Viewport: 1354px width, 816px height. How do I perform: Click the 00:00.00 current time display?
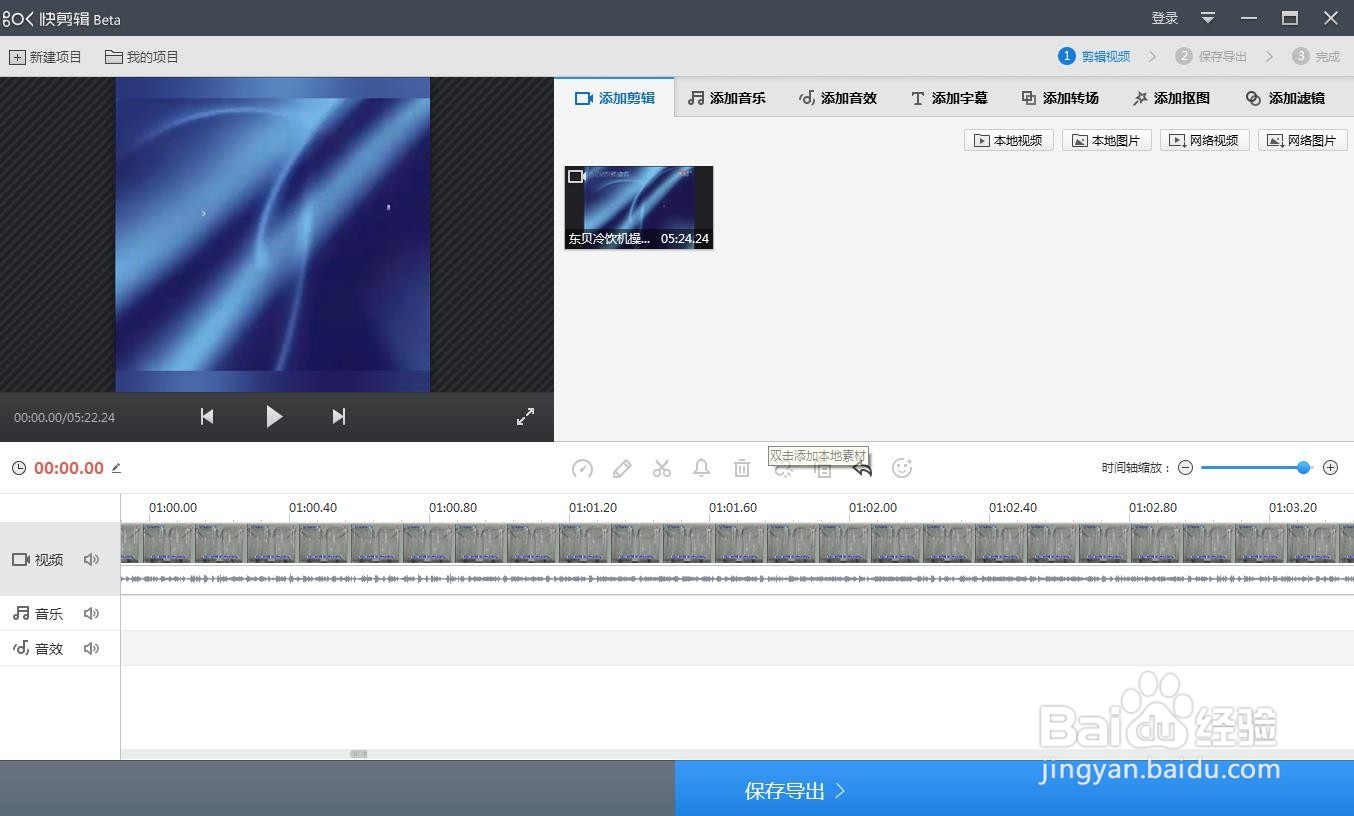69,468
